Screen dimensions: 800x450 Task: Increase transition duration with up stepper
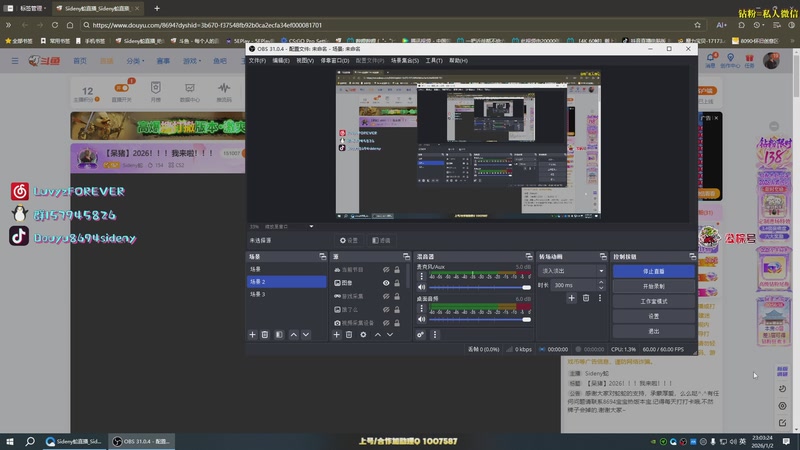tap(601, 282)
